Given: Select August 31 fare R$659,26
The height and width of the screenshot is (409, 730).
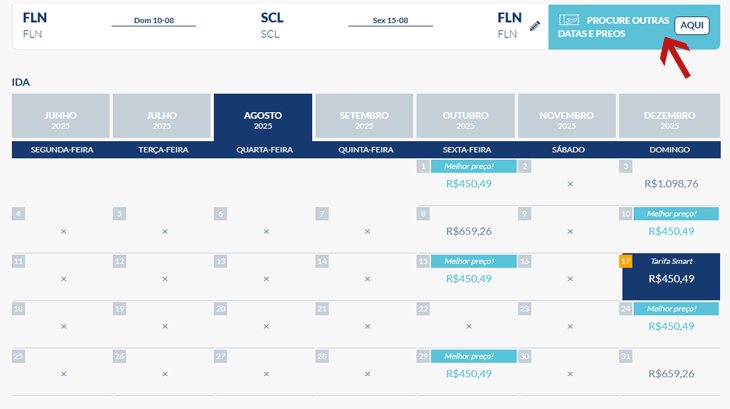Looking at the screenshot, I should [x=671, y=373].
